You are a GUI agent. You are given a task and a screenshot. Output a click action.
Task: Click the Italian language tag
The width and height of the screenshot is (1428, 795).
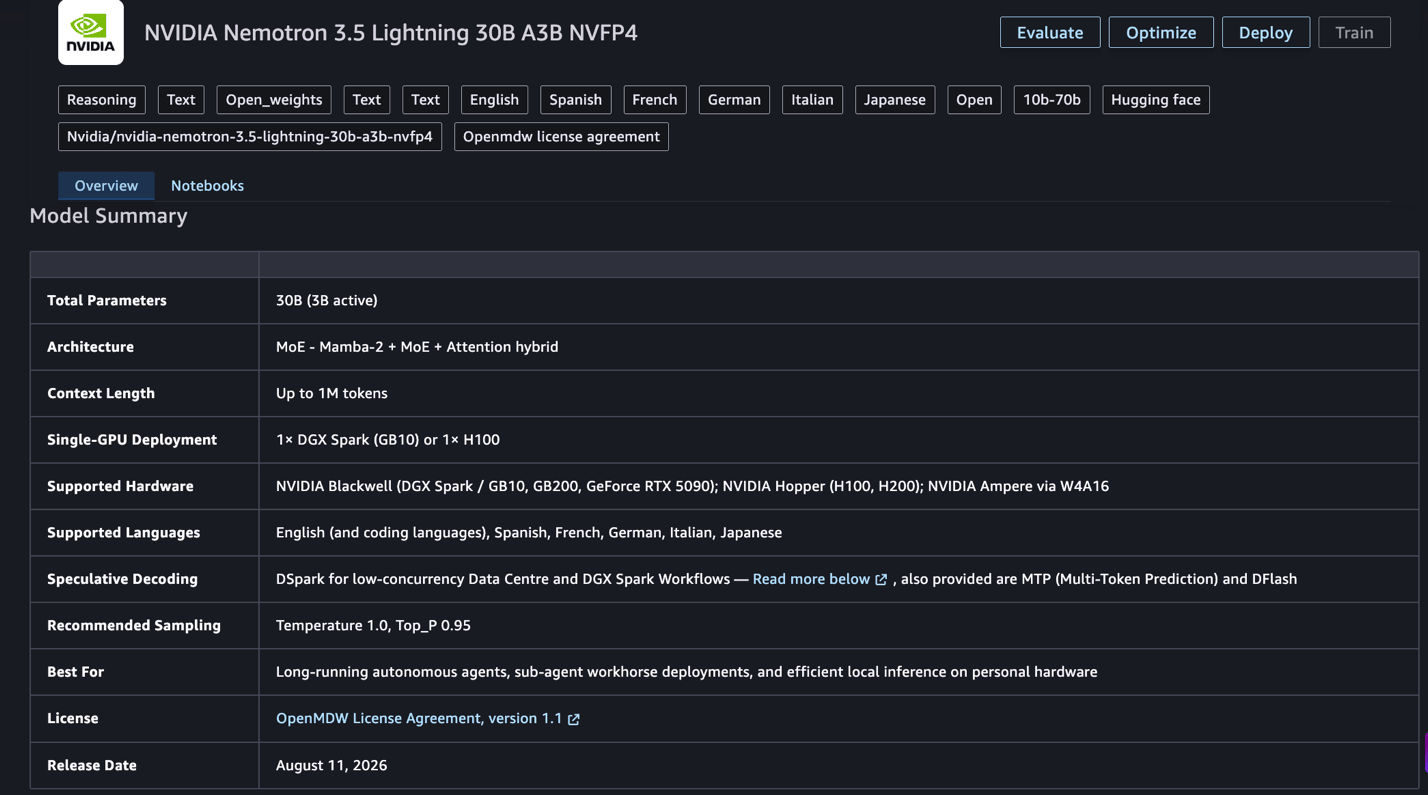pos(812,100)
